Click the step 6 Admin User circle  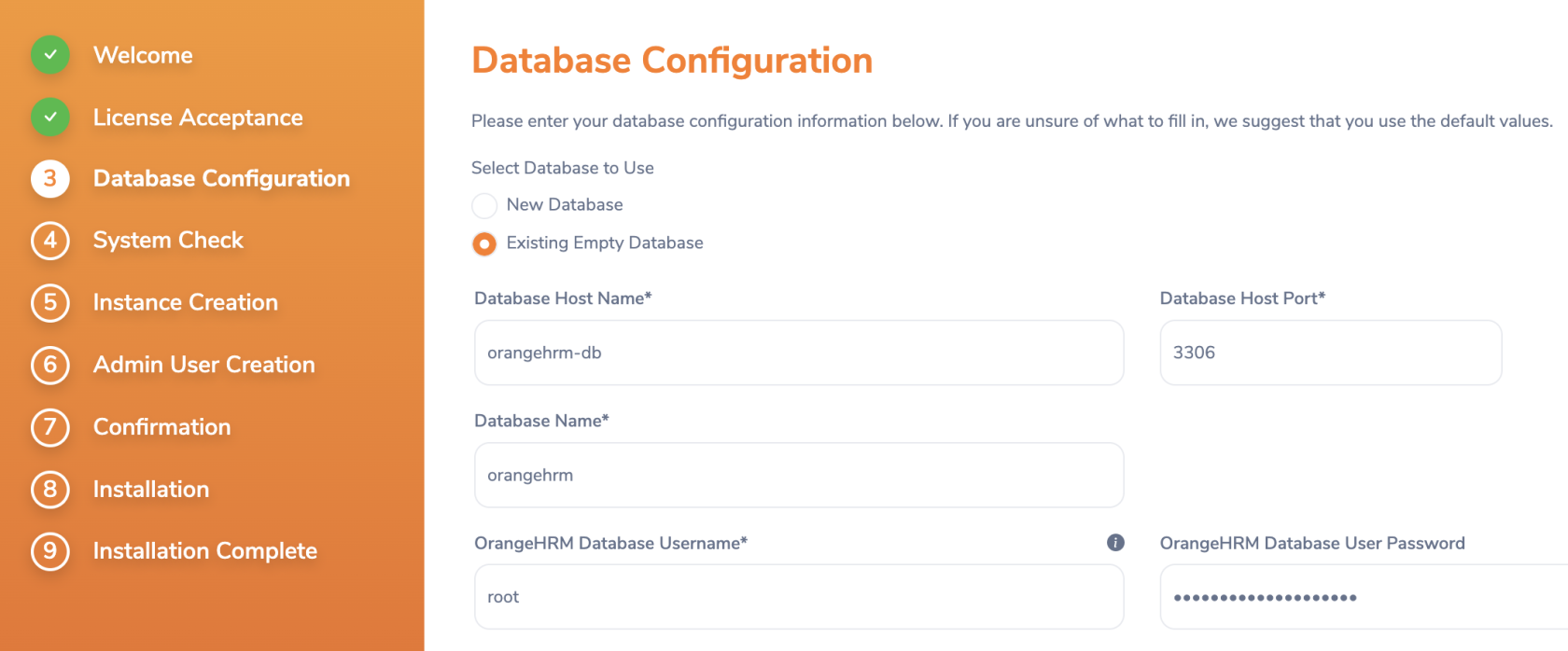click(50, 365)
